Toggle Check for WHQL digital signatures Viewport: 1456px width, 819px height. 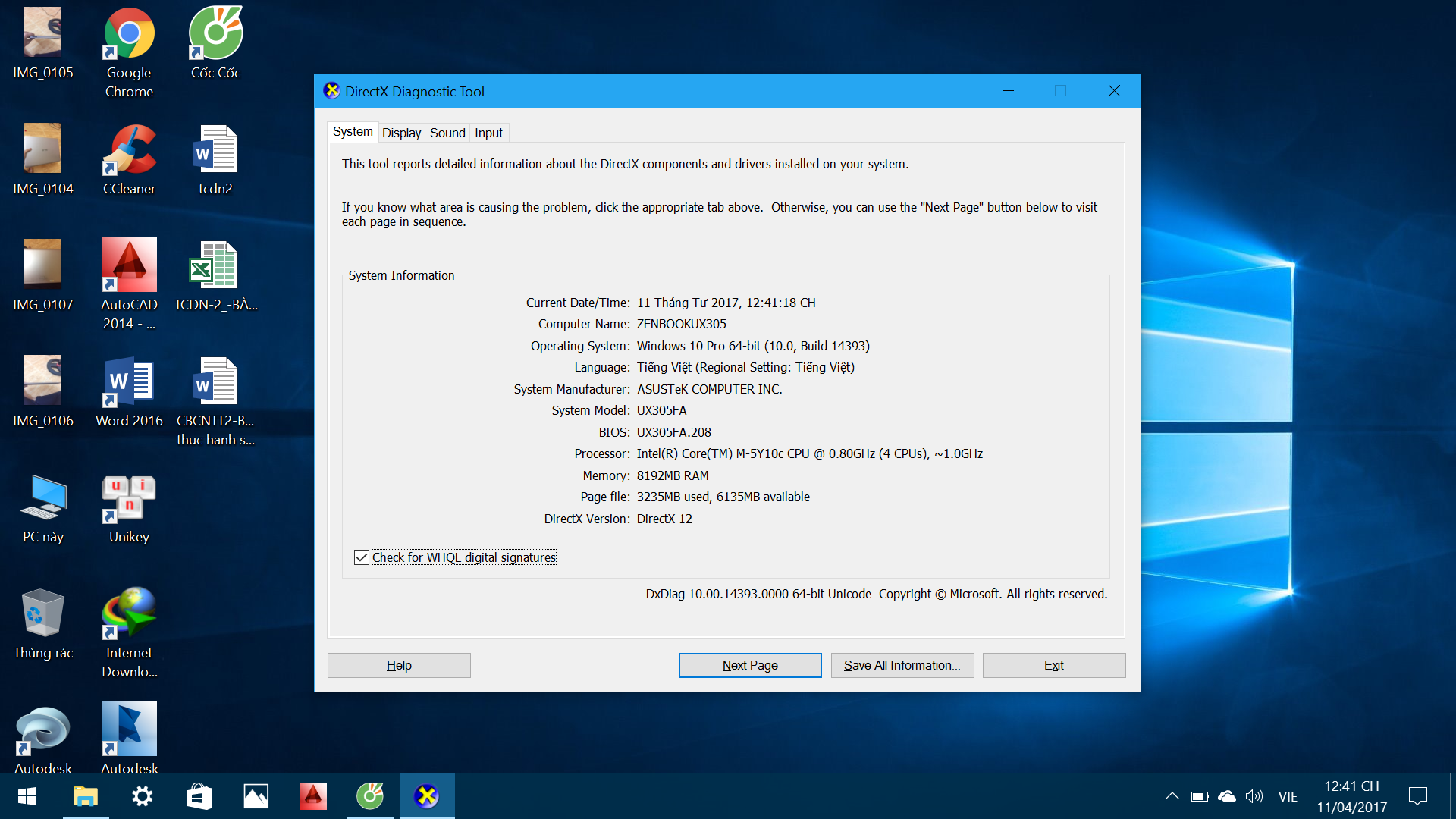click(362, 557)
